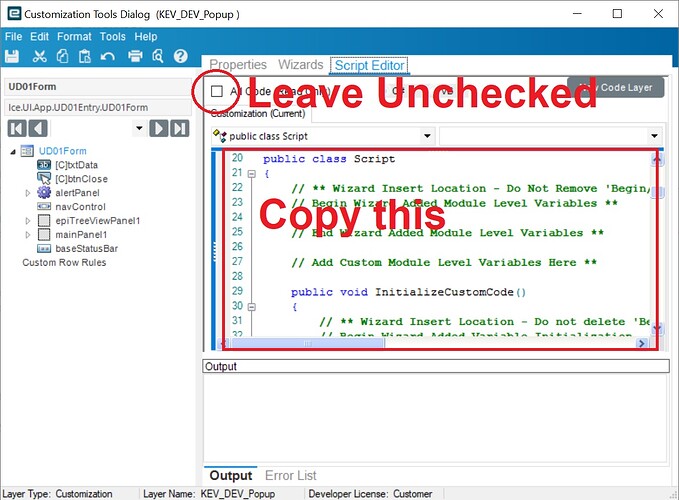The width and height of the screenshot is (679, 500).
Task: Collapse code block at line 21
Action: [252, 174]
